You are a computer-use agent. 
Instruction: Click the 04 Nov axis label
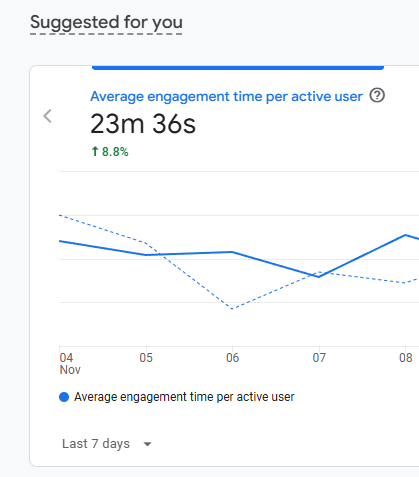70,364
